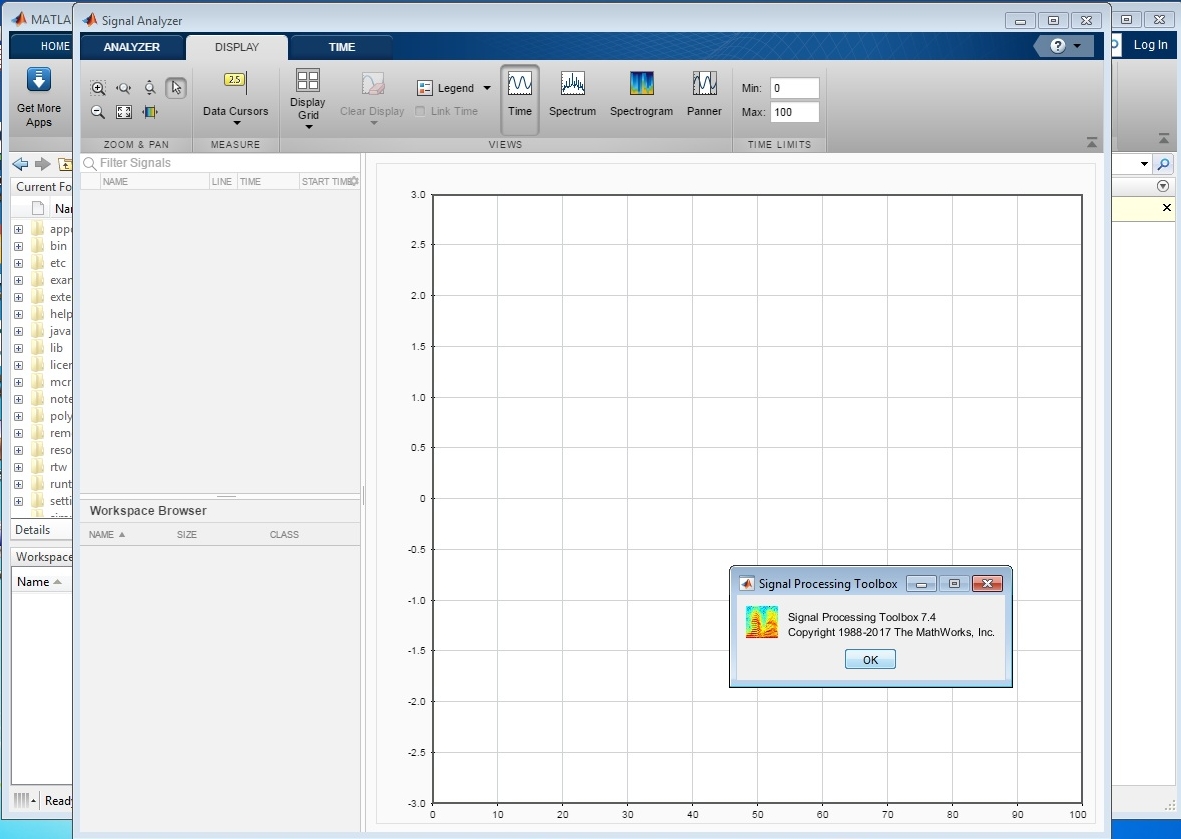Click the search magnifier icon in MATLAB window
The image size is (1181, 839).
pyautogui.click(x=1163, y=163)
